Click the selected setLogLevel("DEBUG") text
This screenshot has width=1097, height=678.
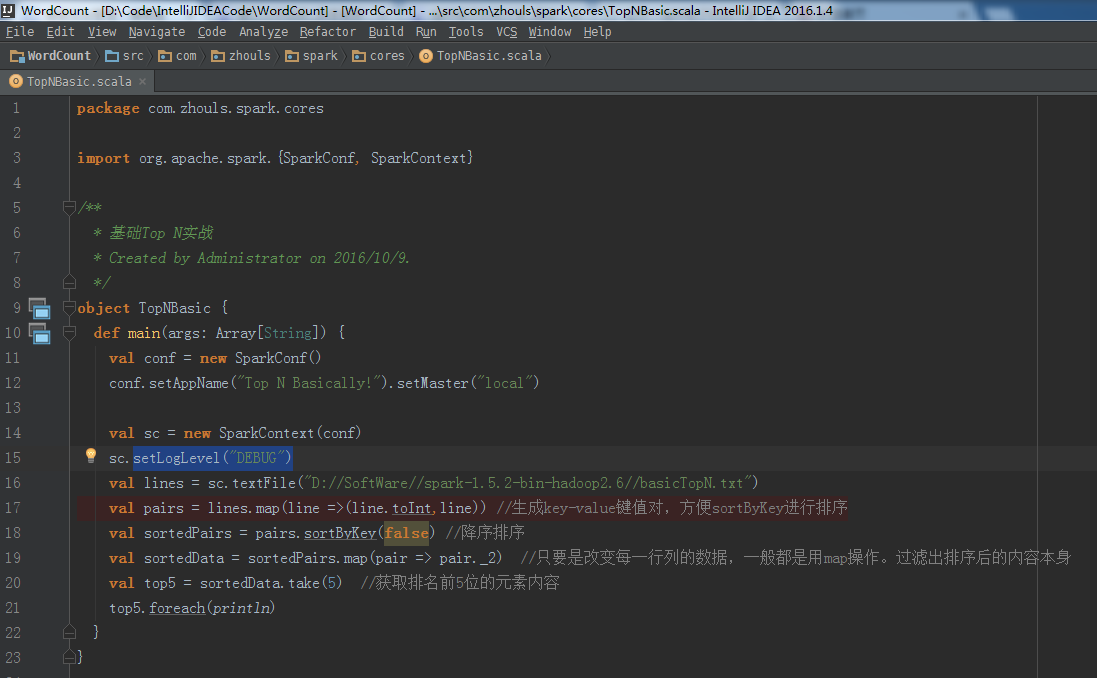click(213, 458)
